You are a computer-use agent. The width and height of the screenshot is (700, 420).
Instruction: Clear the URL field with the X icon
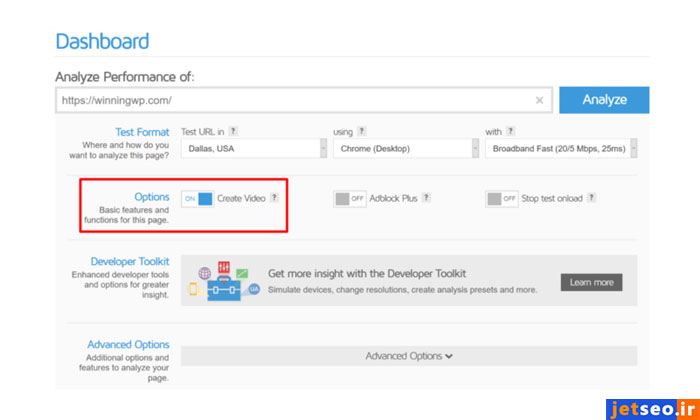(539, 100)
